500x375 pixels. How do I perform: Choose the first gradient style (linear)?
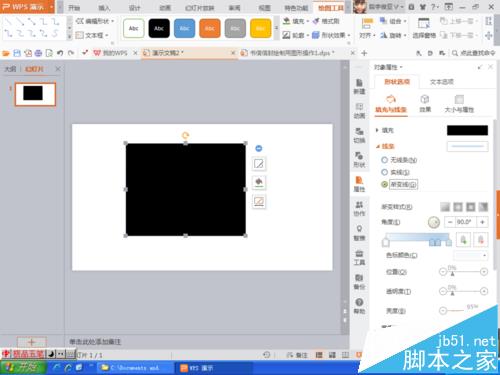tap(445, 207)
